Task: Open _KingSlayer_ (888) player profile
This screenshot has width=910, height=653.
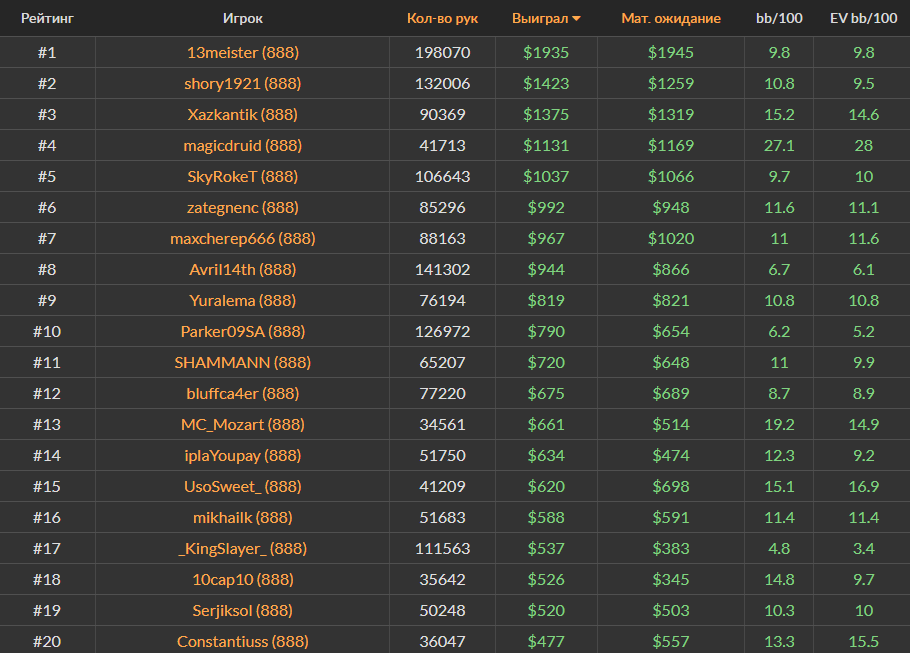Action: (x=243, y=548)
